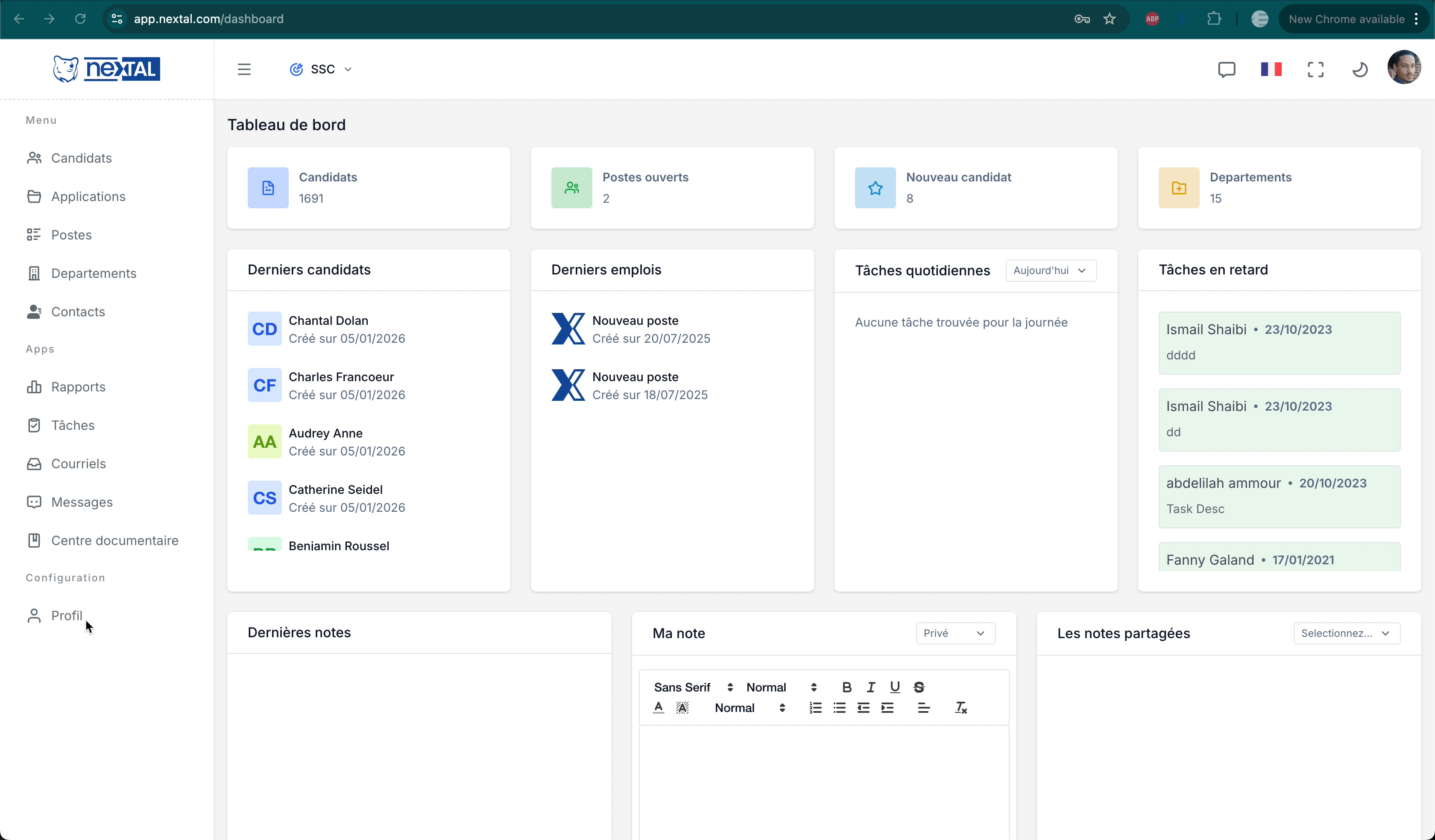
Task: Toggle dark mode with the moon icon
Action: (x=1360, y=69)
